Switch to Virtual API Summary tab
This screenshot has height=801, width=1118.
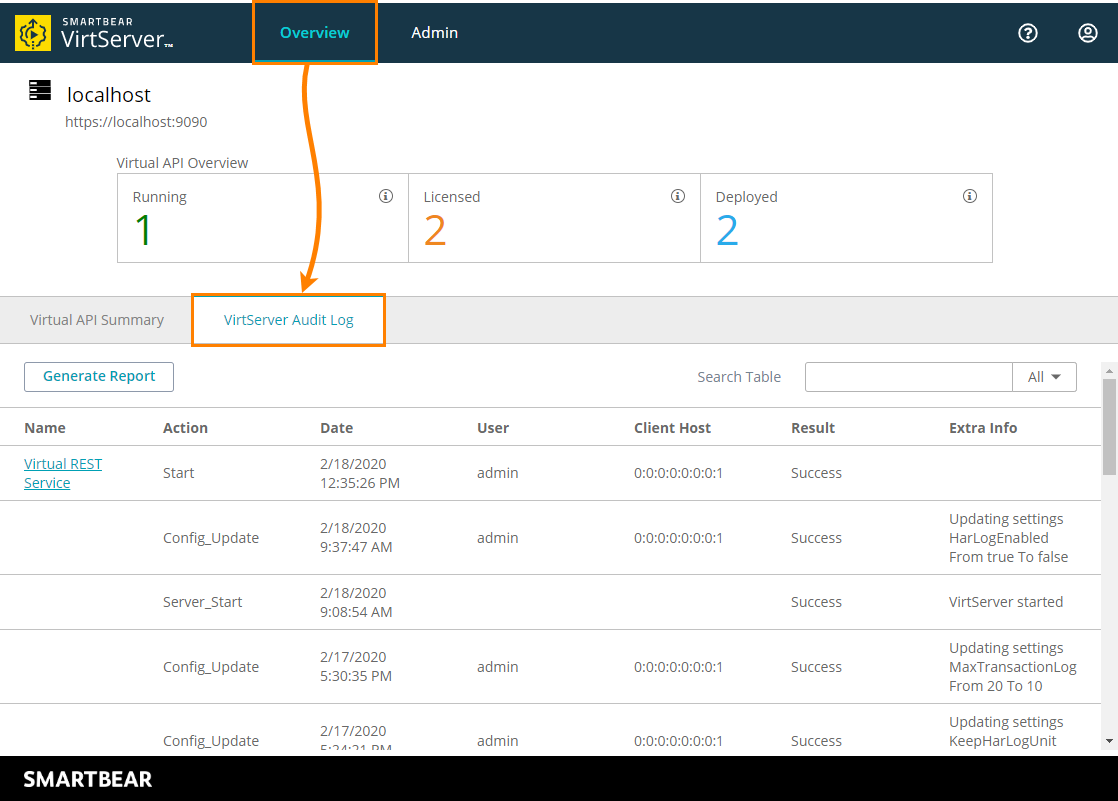[x=97, y=320]
